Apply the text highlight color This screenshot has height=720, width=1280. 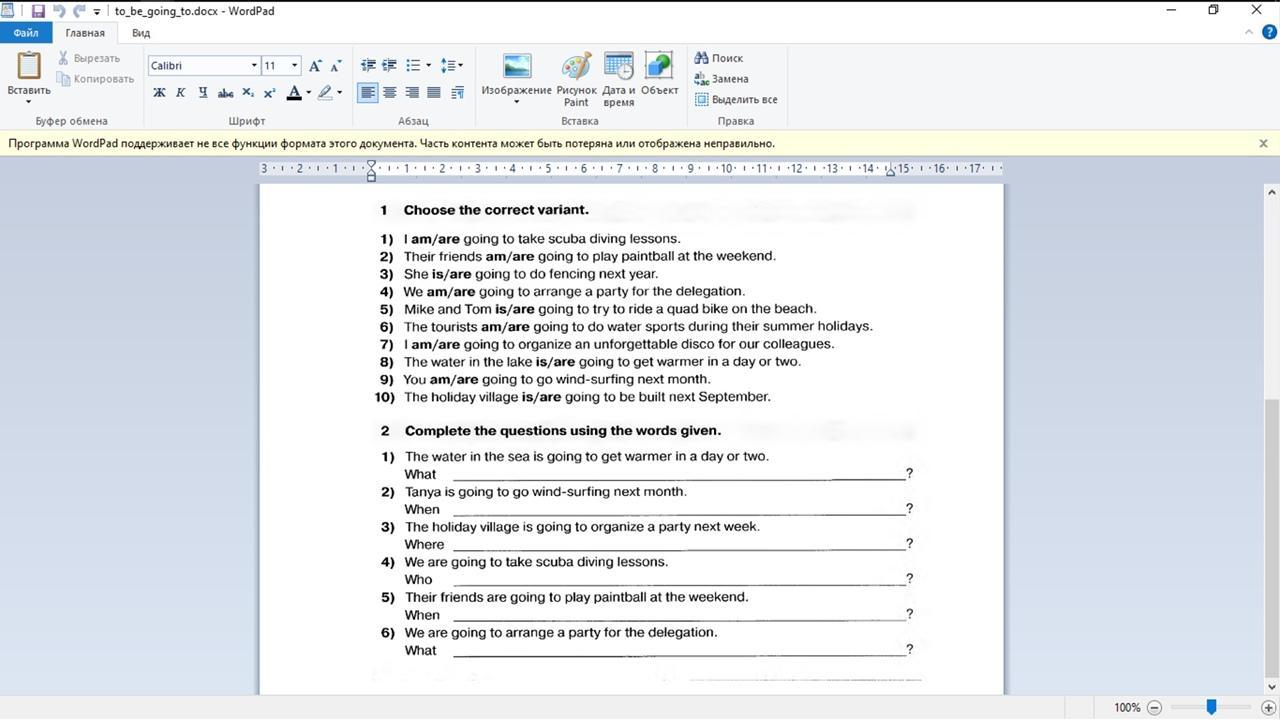click(x=325, y=93)
